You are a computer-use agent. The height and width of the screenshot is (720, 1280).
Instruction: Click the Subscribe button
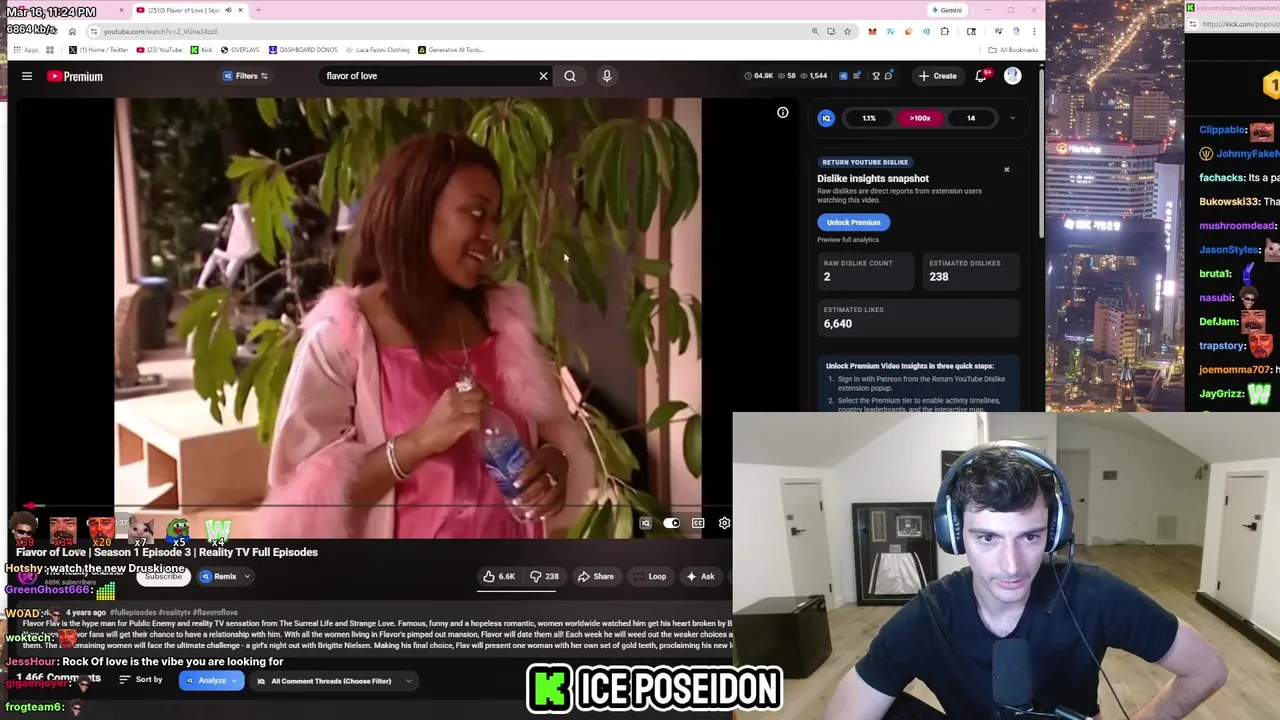[163, 576]
